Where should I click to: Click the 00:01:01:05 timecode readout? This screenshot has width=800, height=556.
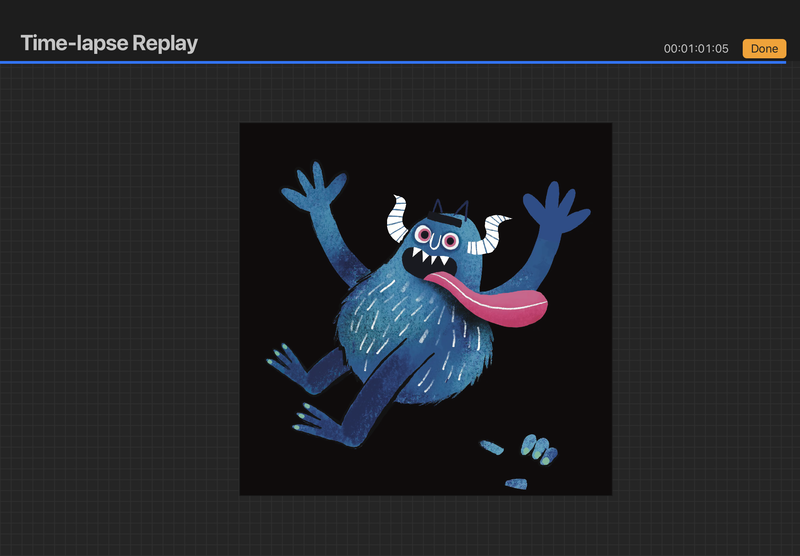(696, 48)
